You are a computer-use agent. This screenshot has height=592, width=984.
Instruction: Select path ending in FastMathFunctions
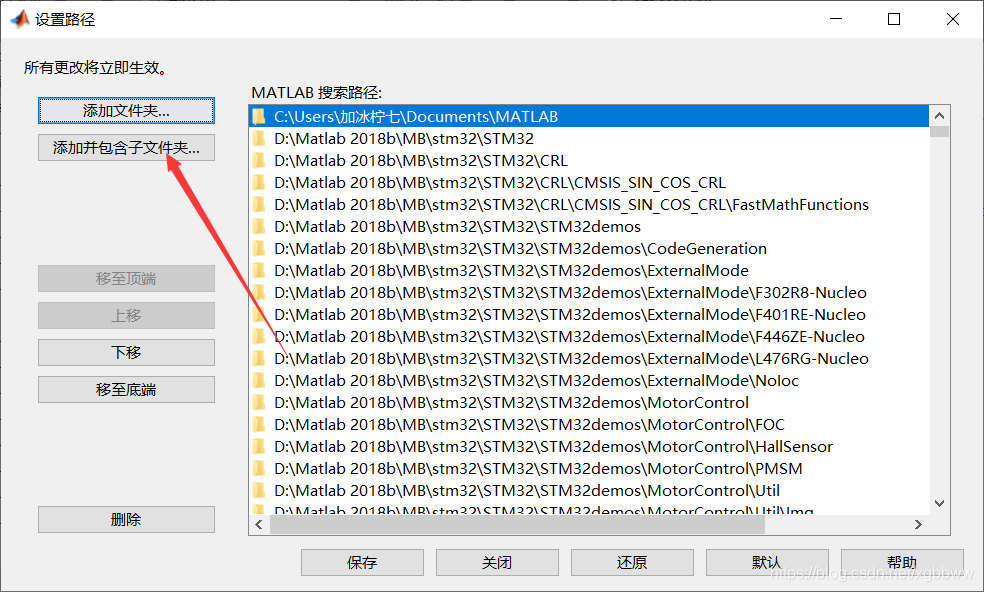point(589,204)
